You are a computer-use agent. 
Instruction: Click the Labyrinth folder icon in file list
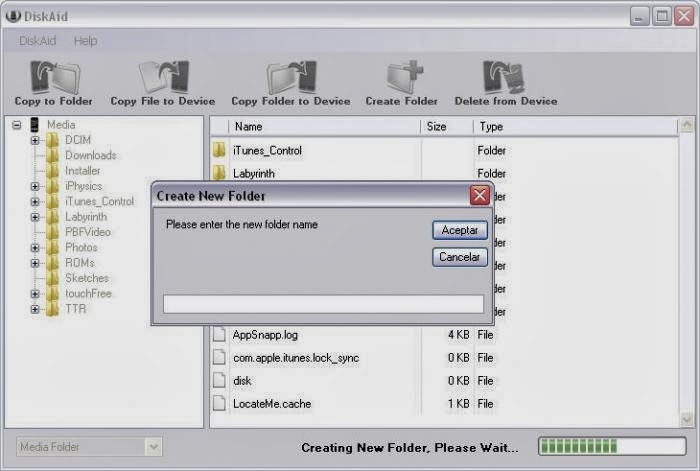coord(219,172)
